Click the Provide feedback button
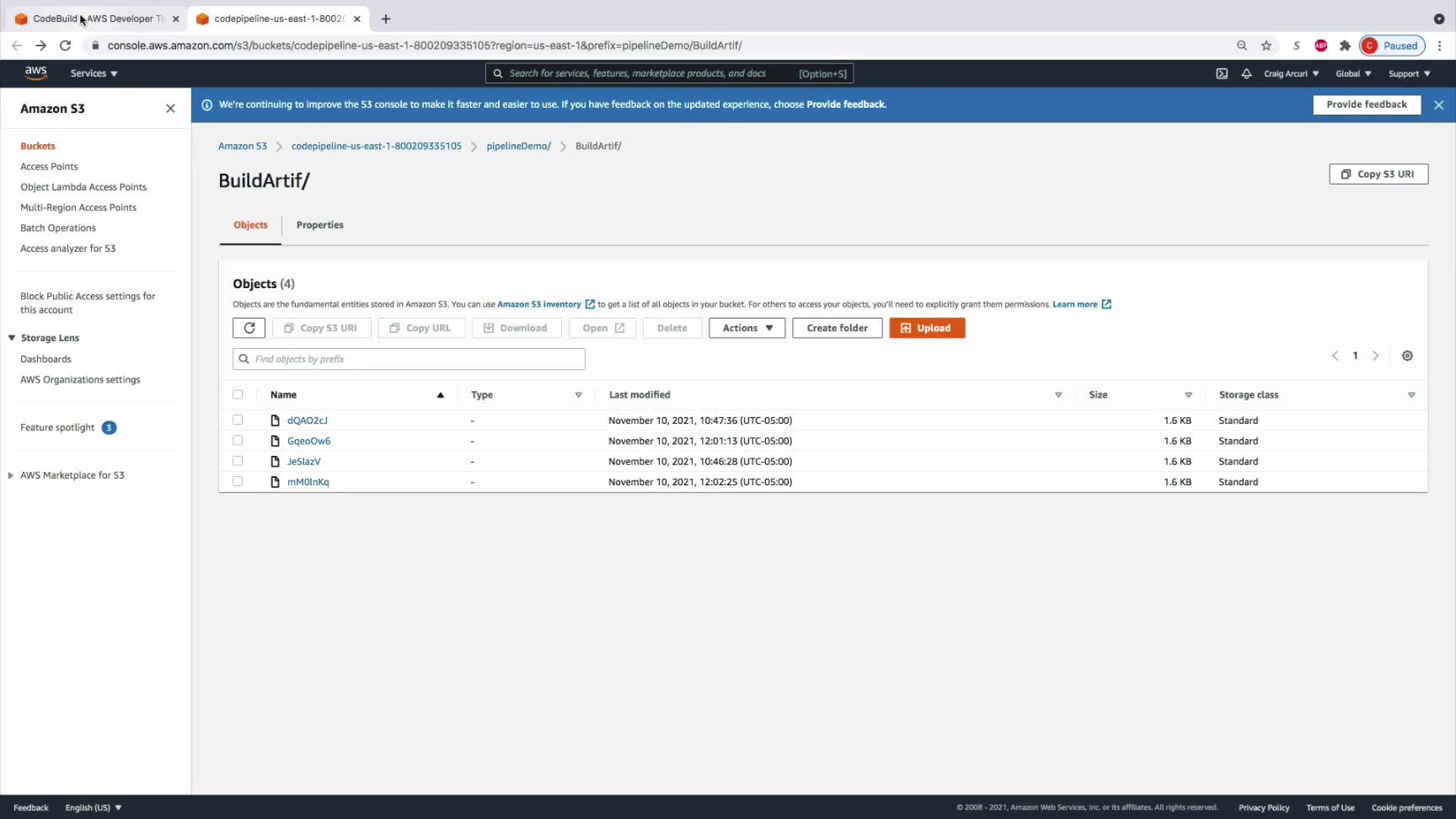 coord(1367,104)
